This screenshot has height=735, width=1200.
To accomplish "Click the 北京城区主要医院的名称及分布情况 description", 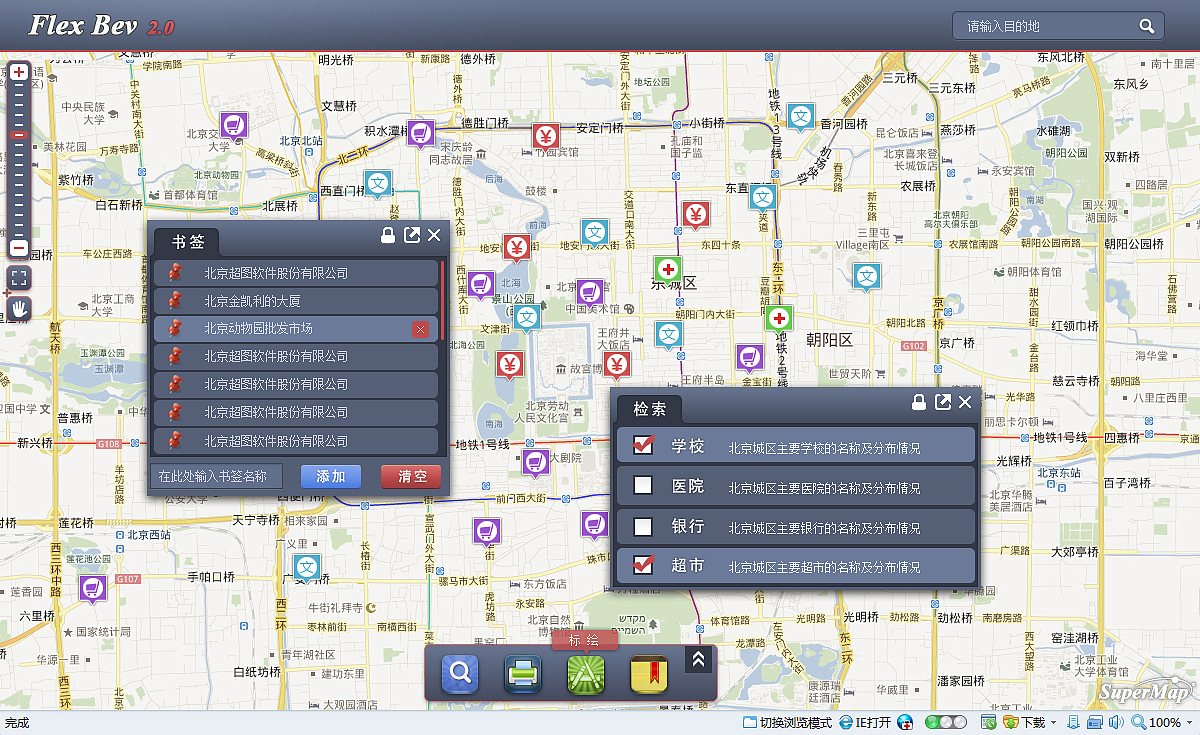I will (824, 488).
